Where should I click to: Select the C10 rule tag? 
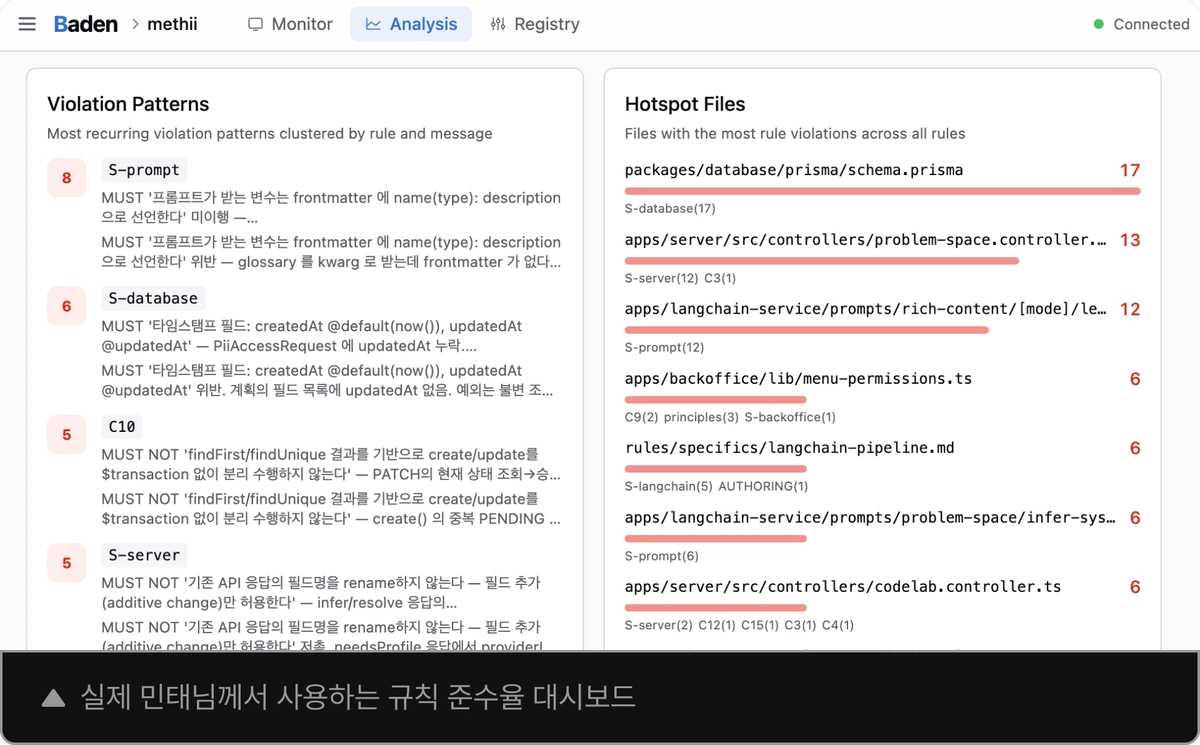tap(122, 427)
